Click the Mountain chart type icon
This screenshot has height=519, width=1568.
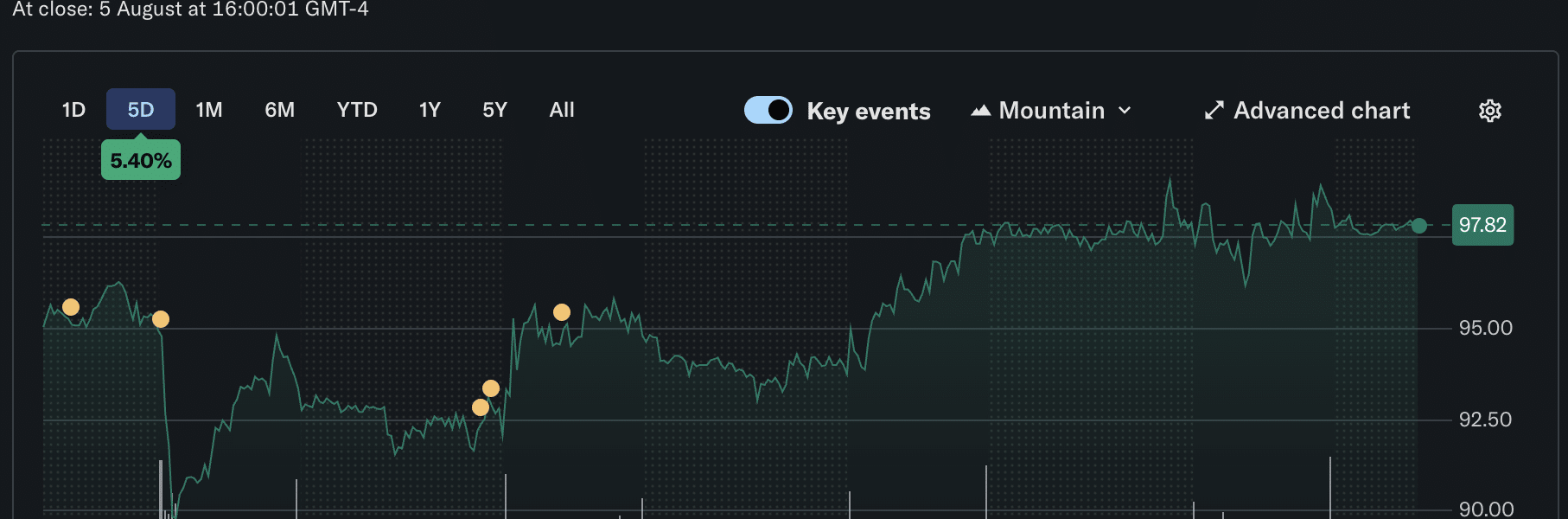[980, 111]
